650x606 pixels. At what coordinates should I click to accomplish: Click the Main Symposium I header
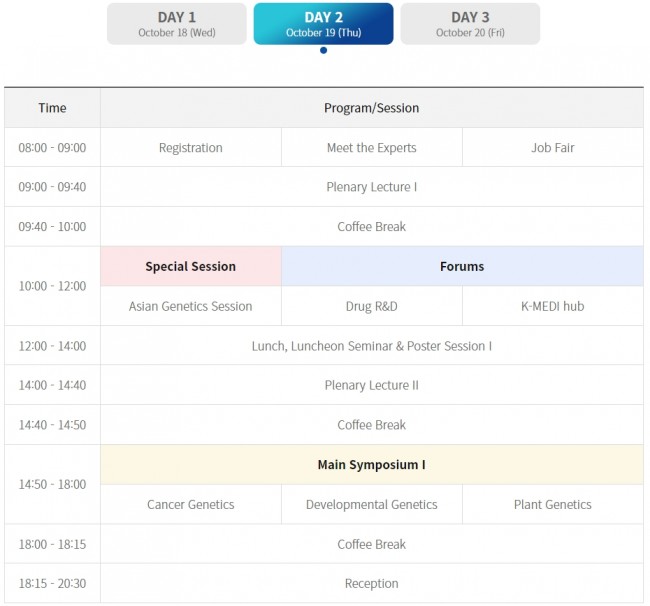click(371, 465)
